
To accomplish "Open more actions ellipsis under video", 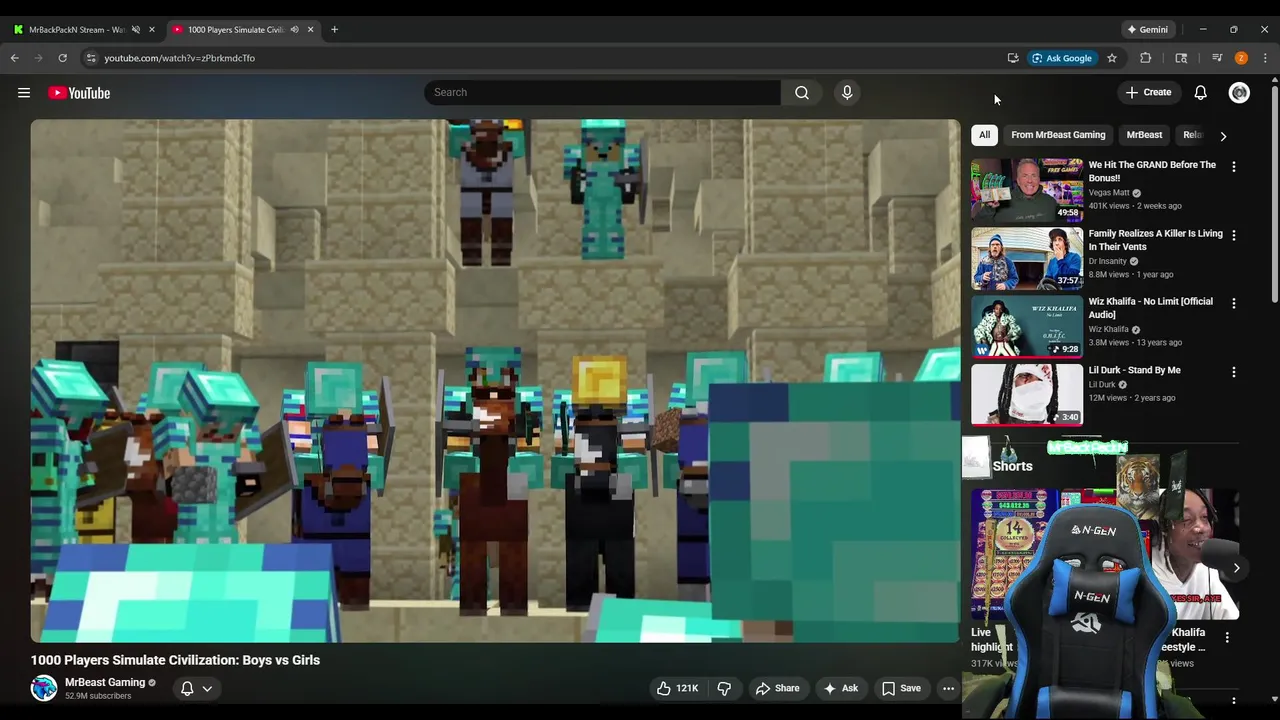I will [948, 688].
